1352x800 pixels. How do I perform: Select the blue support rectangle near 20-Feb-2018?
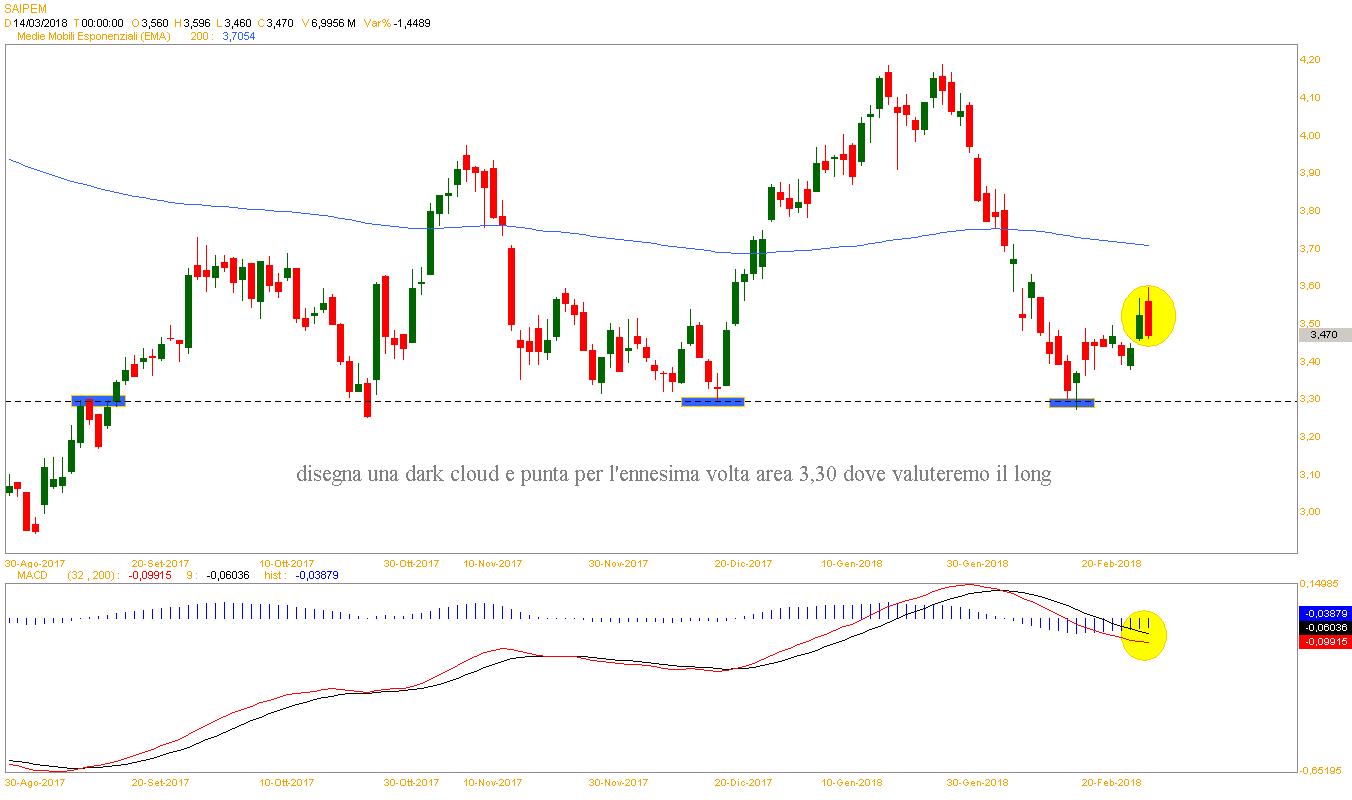point(1071,403)
